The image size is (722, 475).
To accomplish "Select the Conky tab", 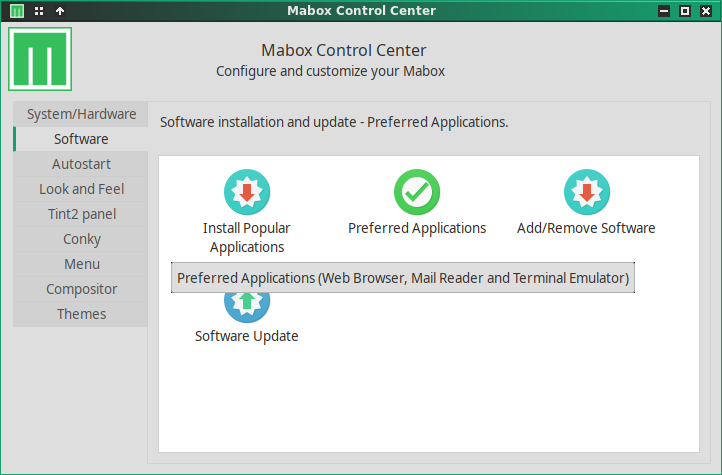I will point(81,239).
